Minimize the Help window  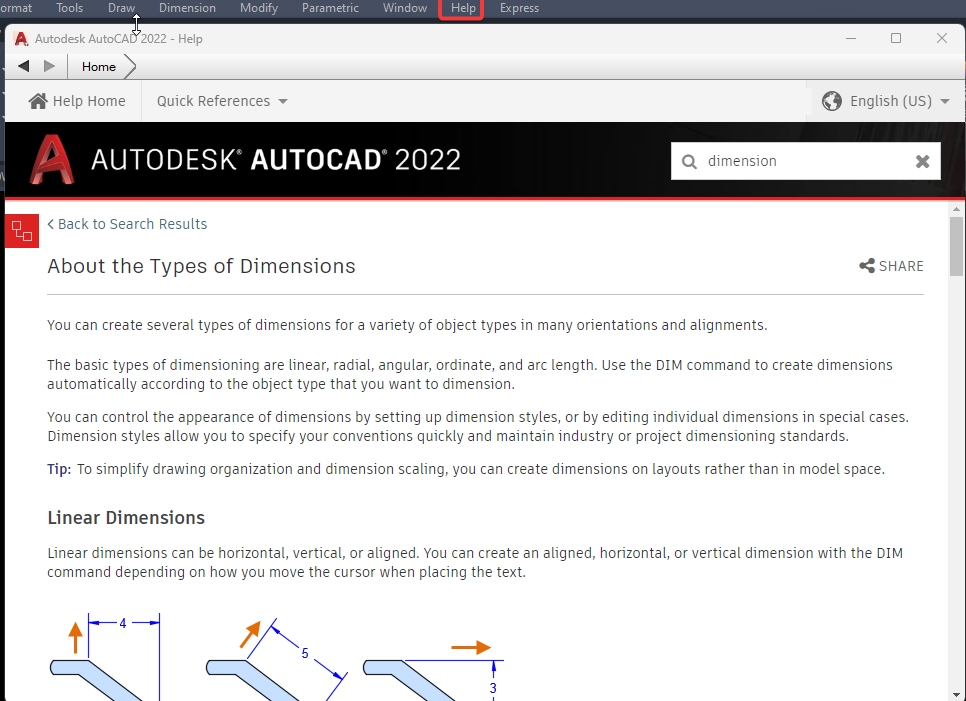point(851,38)
